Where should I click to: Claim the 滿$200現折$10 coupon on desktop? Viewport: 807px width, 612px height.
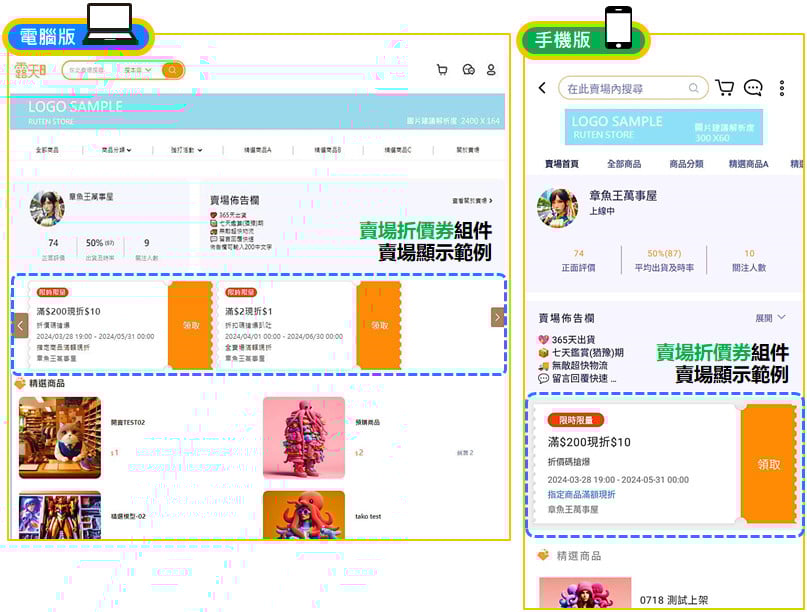pos(191,325)
